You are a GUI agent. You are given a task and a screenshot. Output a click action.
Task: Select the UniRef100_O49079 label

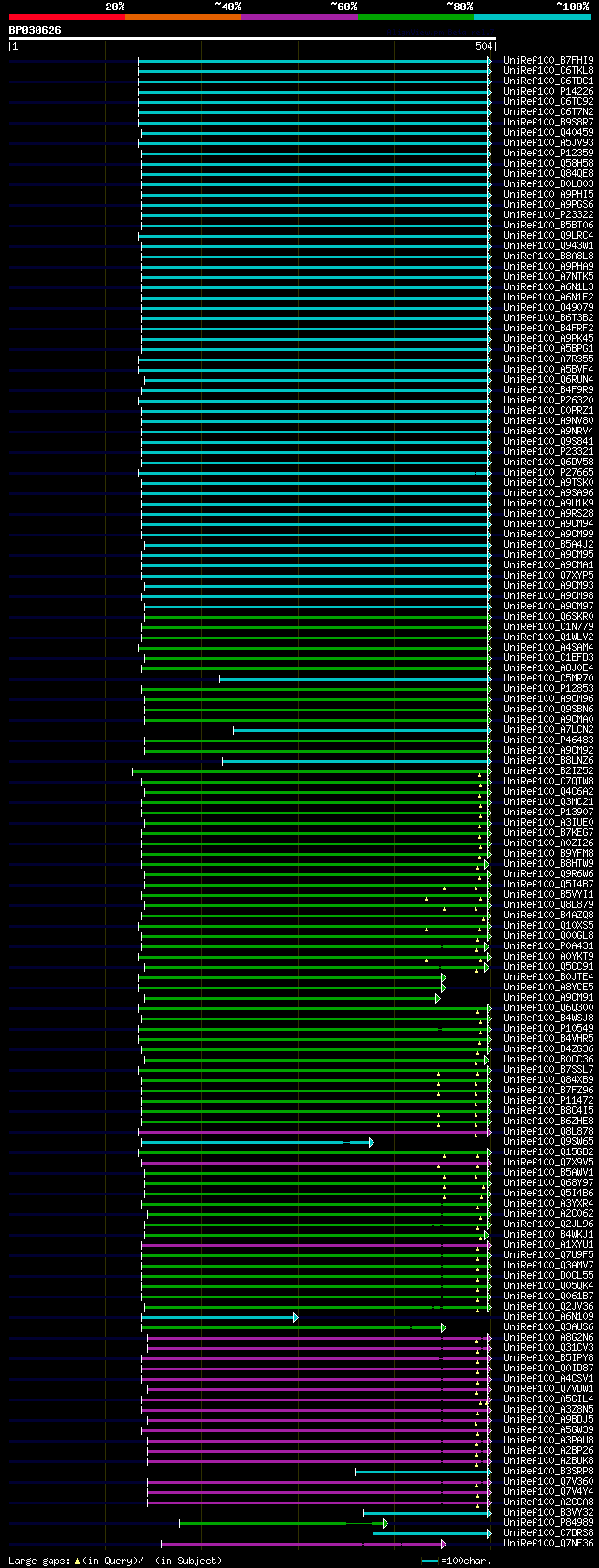click(x=548, y=307)
